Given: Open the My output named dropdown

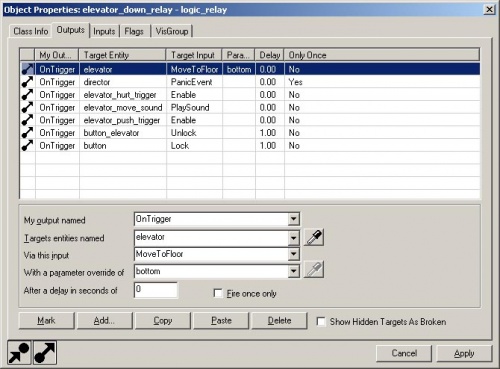Looking at the screenshot, I should (293, 219).
